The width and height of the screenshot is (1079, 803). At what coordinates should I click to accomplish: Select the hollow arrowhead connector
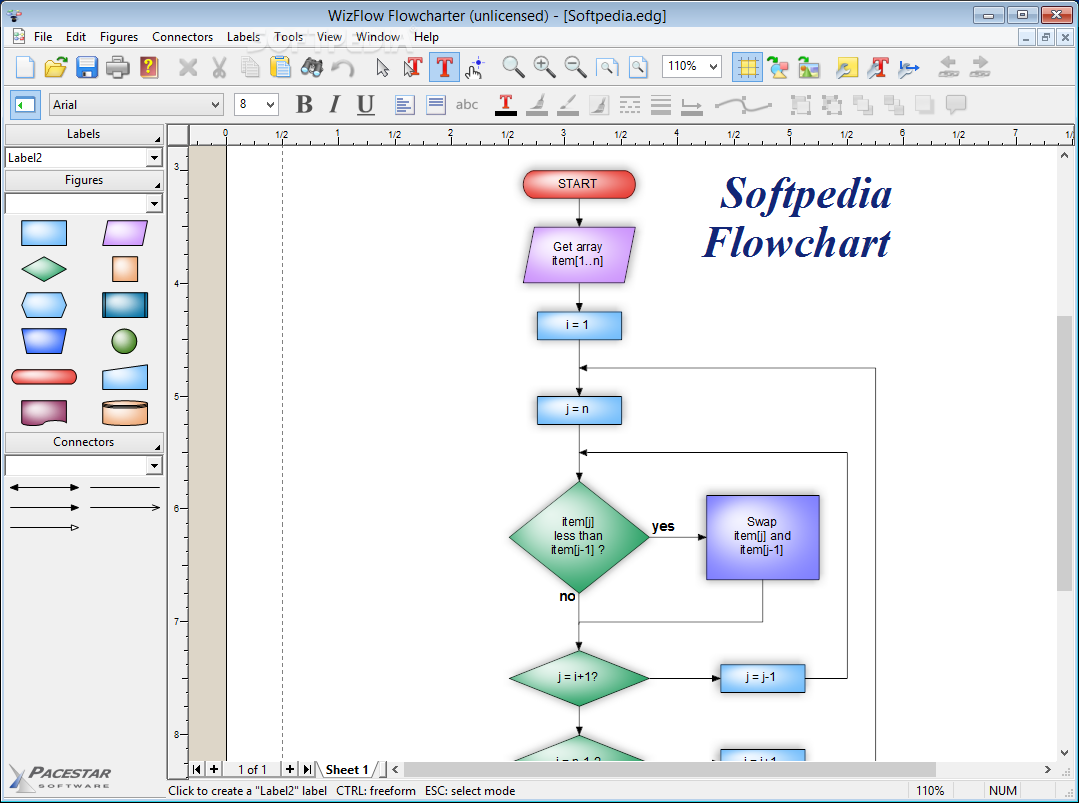tap(44, 528)
